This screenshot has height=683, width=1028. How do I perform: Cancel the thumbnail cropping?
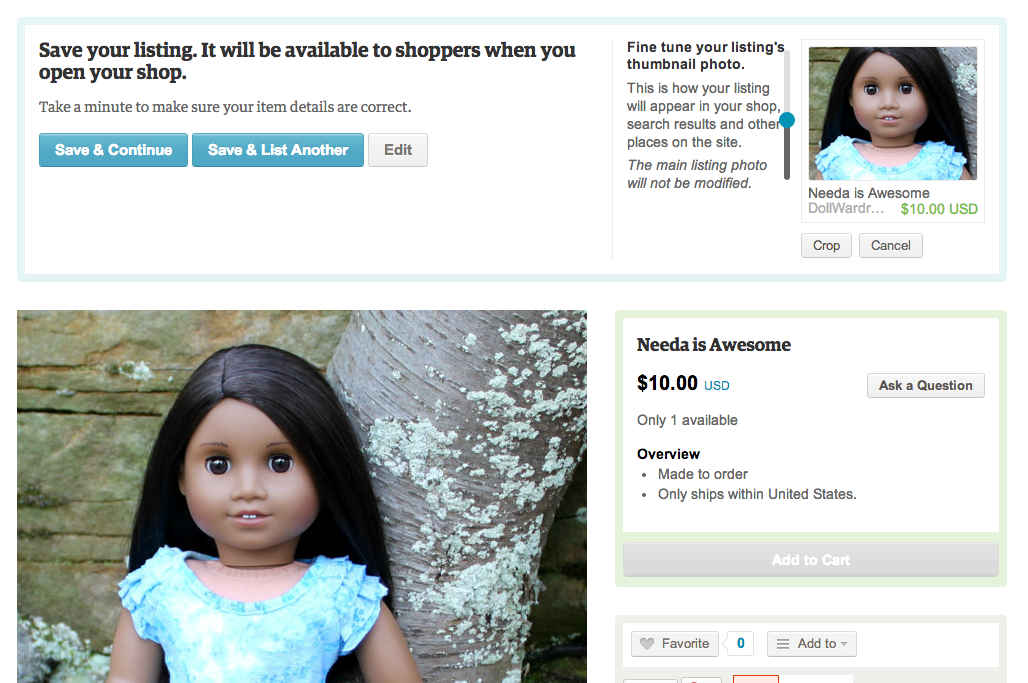[x=890, y=246]
